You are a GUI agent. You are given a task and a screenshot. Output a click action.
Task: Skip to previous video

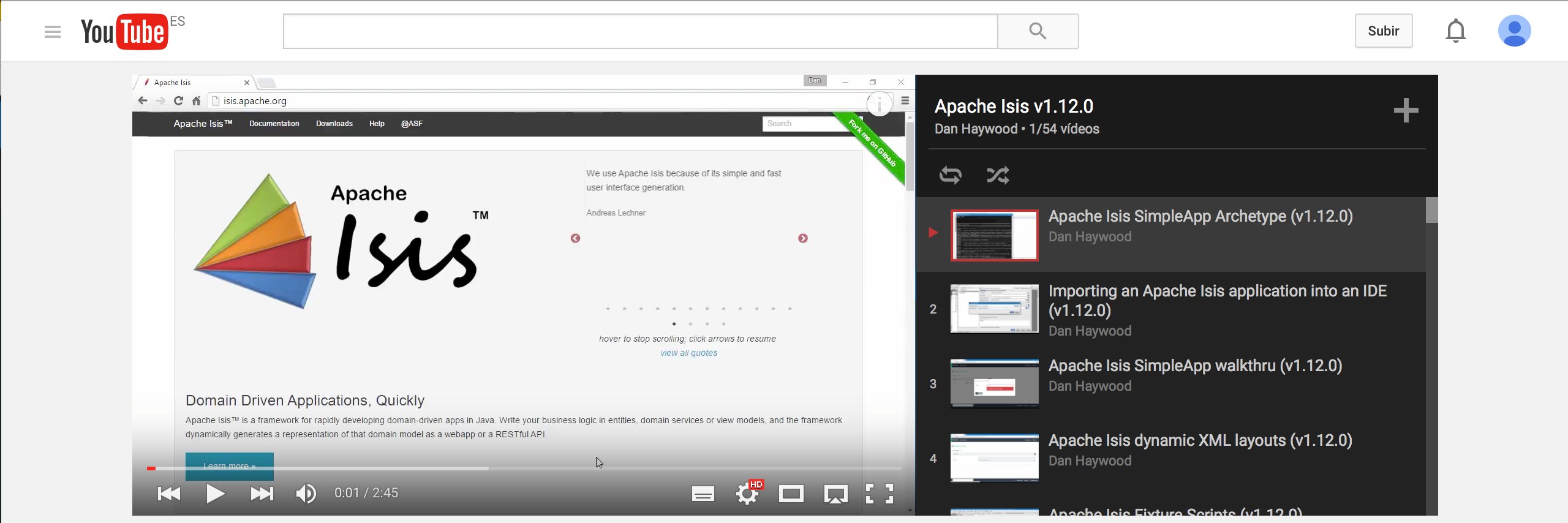(x=169, y=494)
